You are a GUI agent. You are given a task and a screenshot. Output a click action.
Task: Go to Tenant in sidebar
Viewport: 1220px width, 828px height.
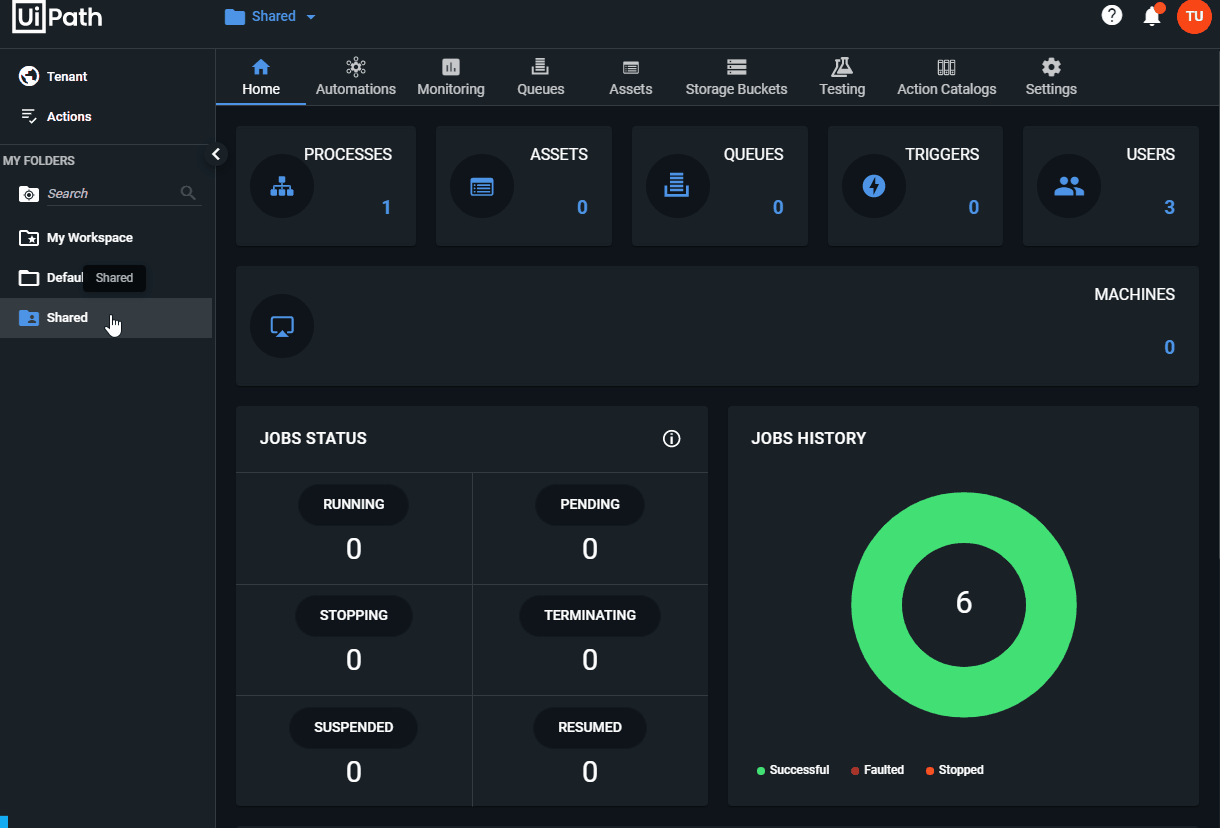(x=54, y=76)
